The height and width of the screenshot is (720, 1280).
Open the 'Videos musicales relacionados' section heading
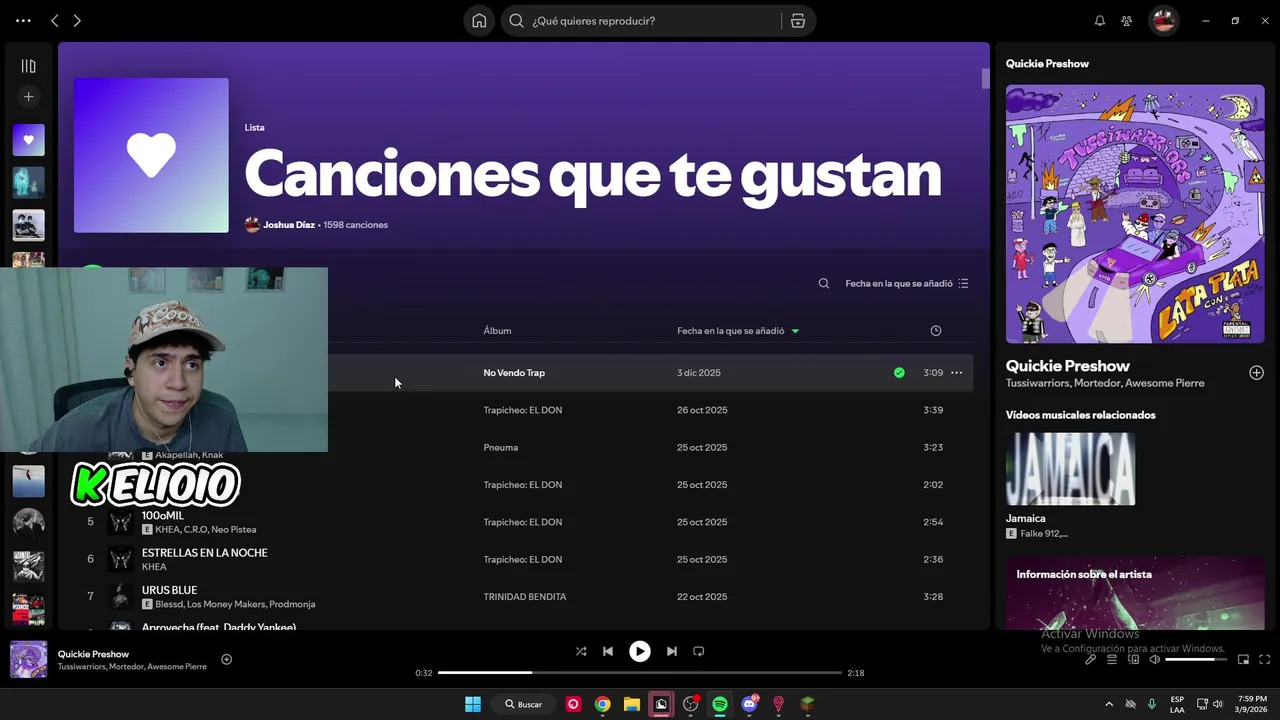(1080, 415)
